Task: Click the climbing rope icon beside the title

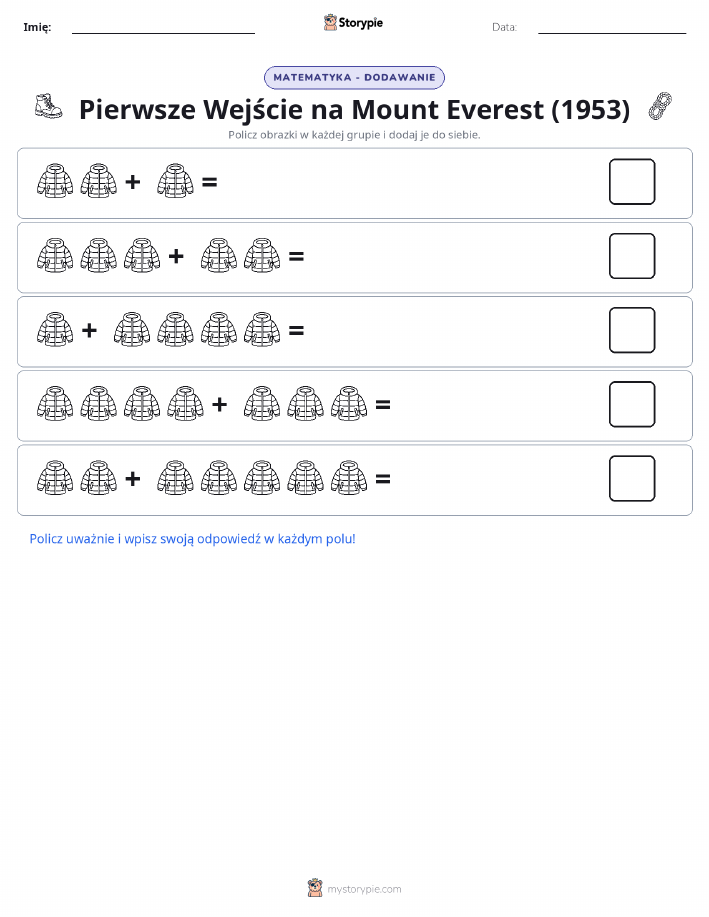Action: tap(660, 106)
